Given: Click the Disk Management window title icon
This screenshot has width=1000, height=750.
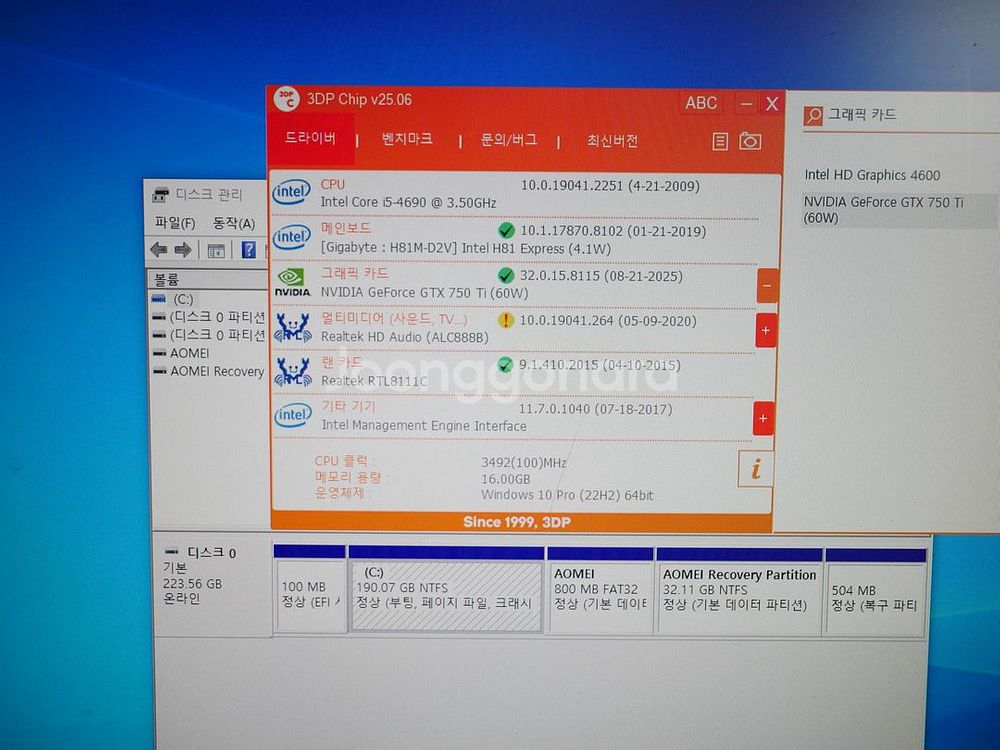Looking at the screenshot, I should (x=161, y=195).
